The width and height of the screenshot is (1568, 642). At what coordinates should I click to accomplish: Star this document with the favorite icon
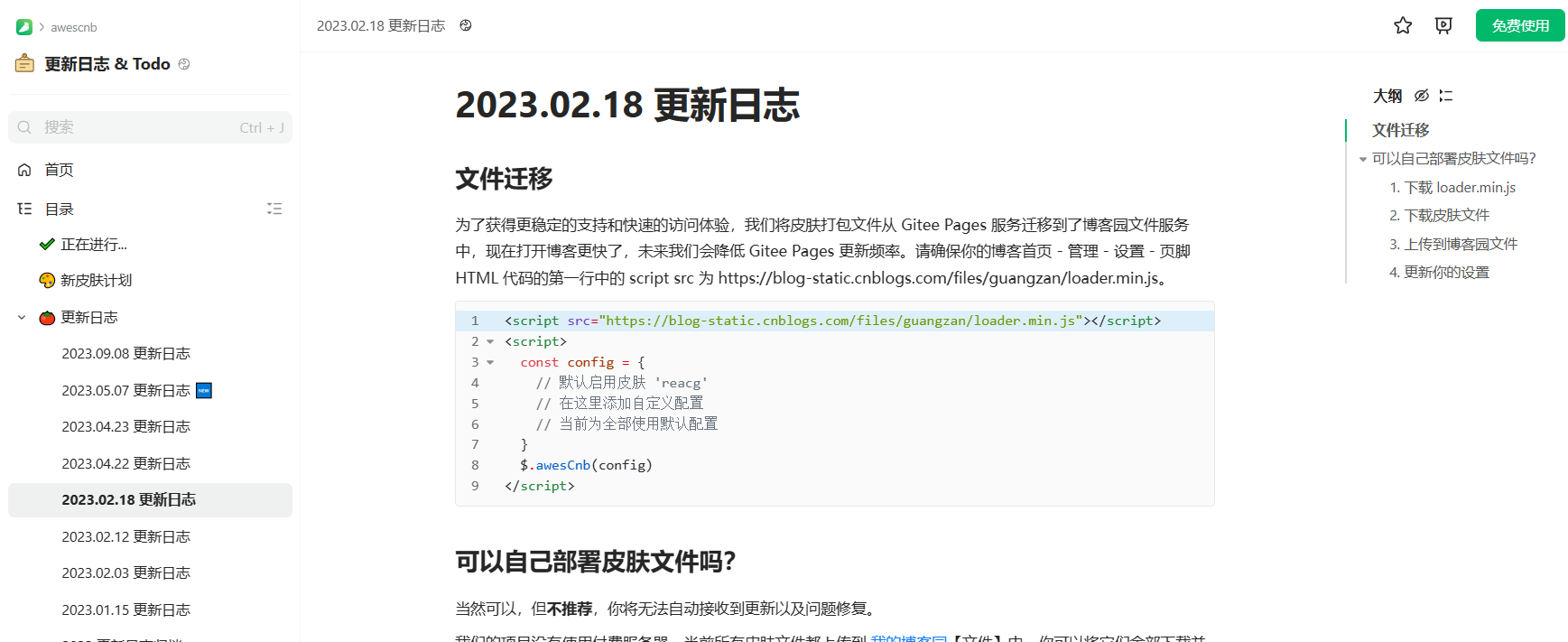tap(1403, 25)
